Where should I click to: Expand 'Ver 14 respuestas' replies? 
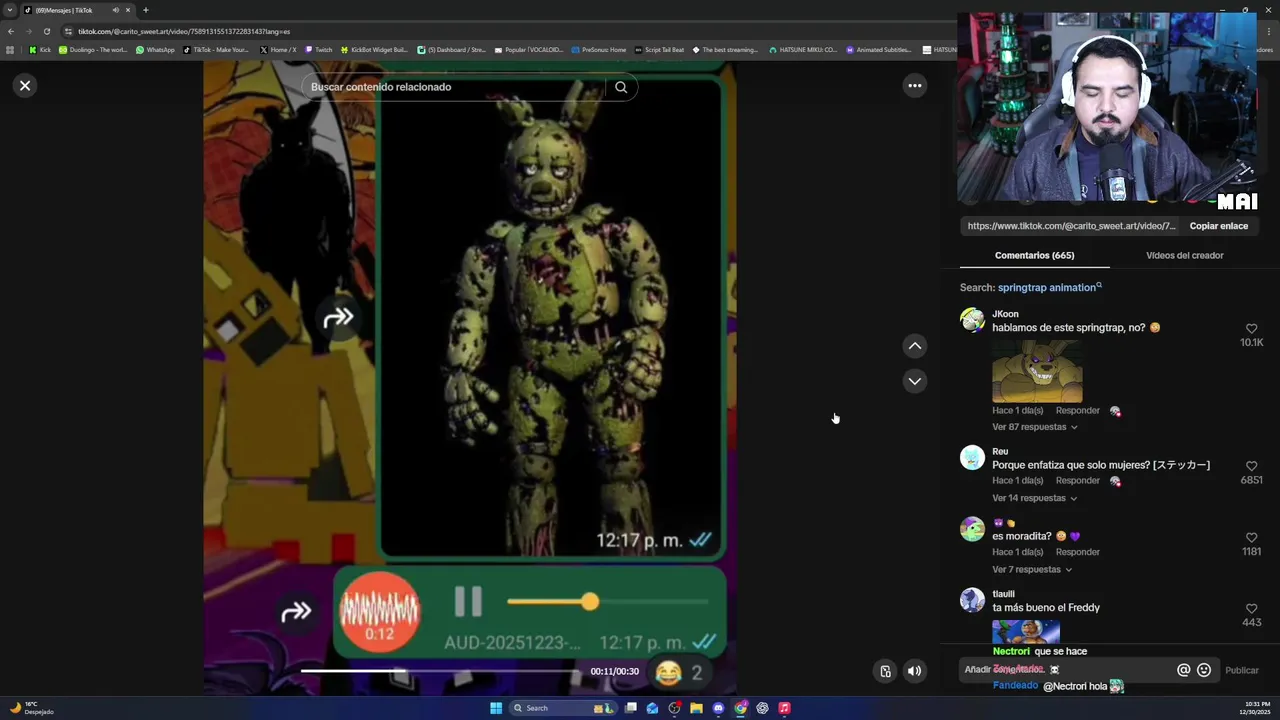[1034, 498]
